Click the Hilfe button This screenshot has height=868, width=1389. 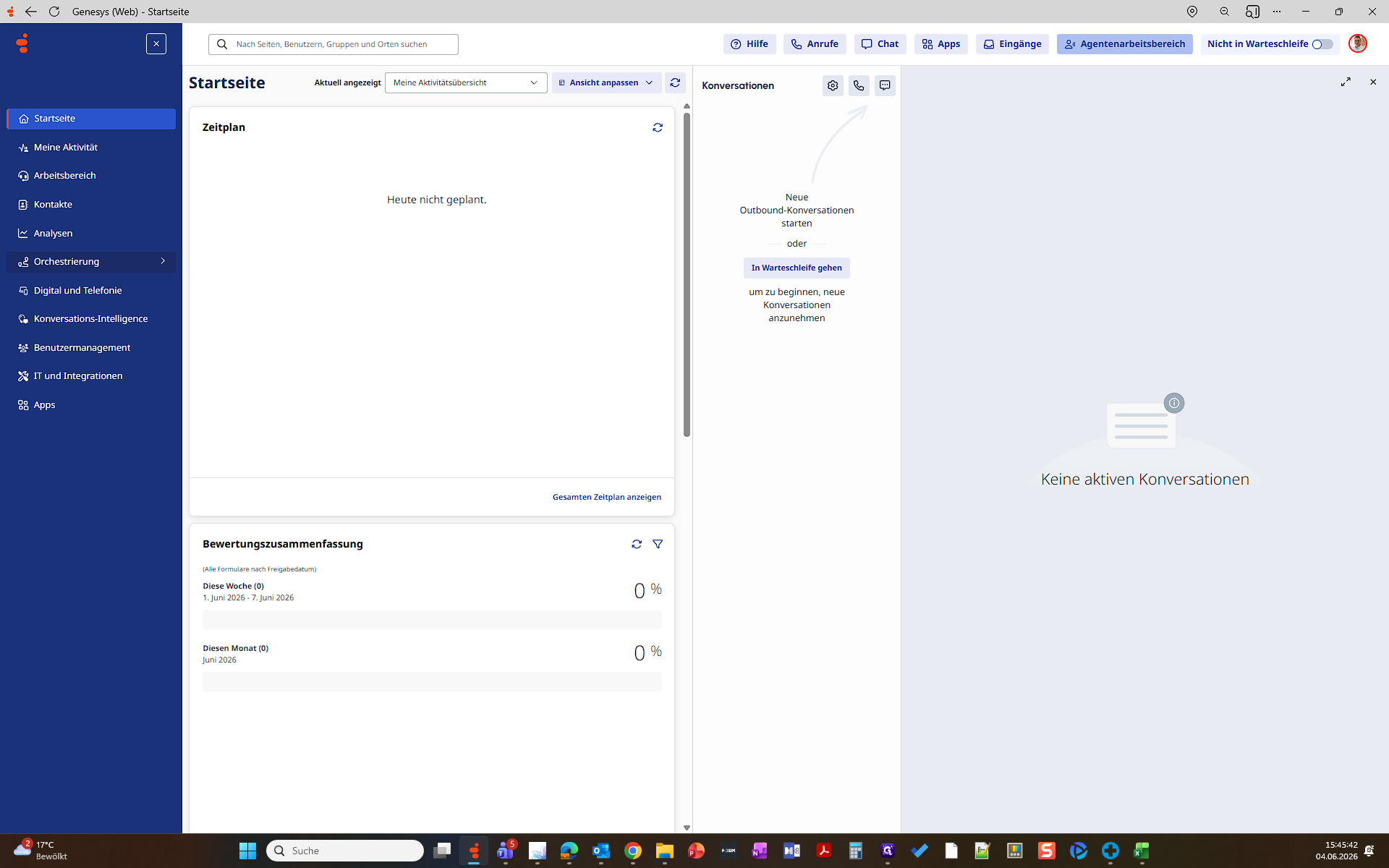click(749, 44)
